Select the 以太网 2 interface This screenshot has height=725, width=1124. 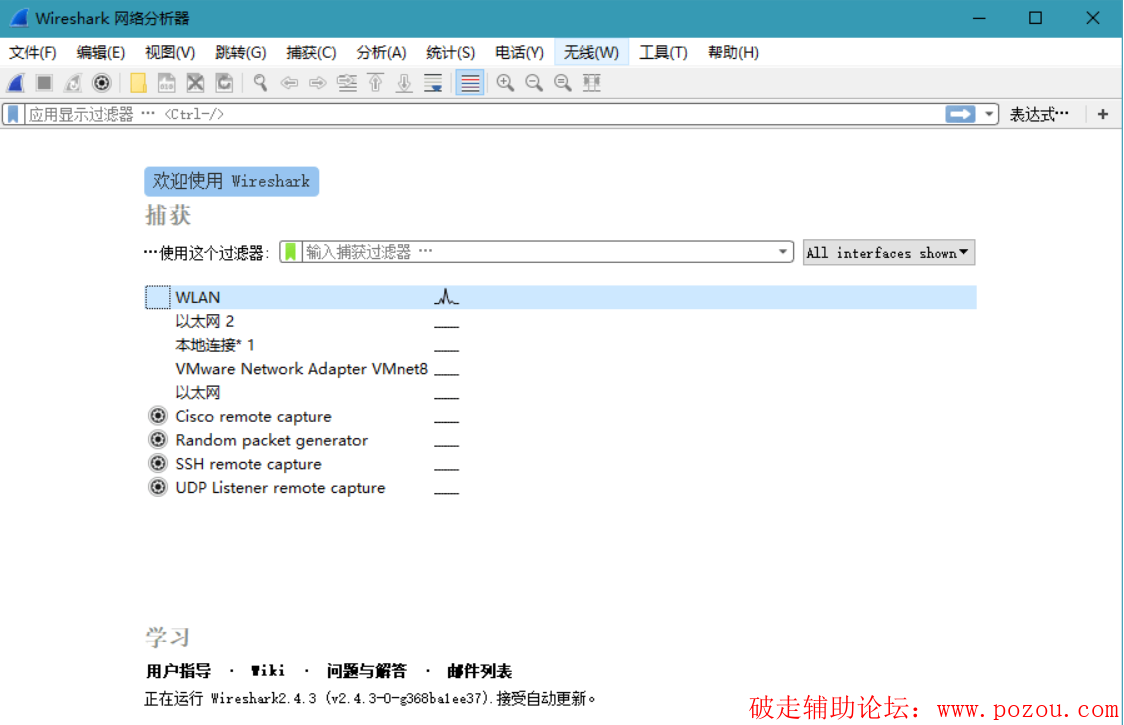[x=561, y=321]
